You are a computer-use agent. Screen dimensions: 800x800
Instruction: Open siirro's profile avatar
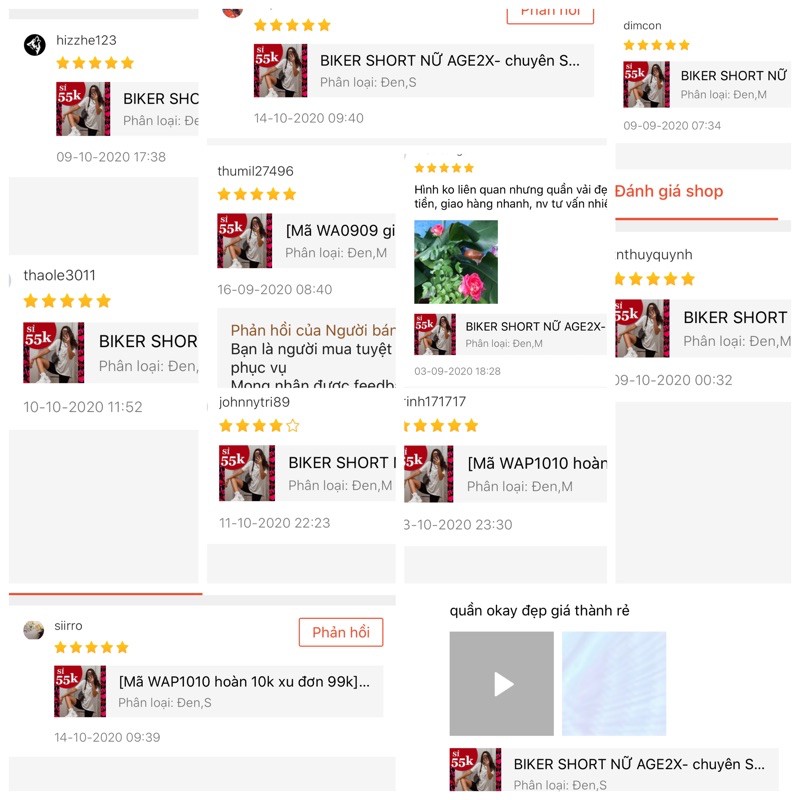click(34, 630)
